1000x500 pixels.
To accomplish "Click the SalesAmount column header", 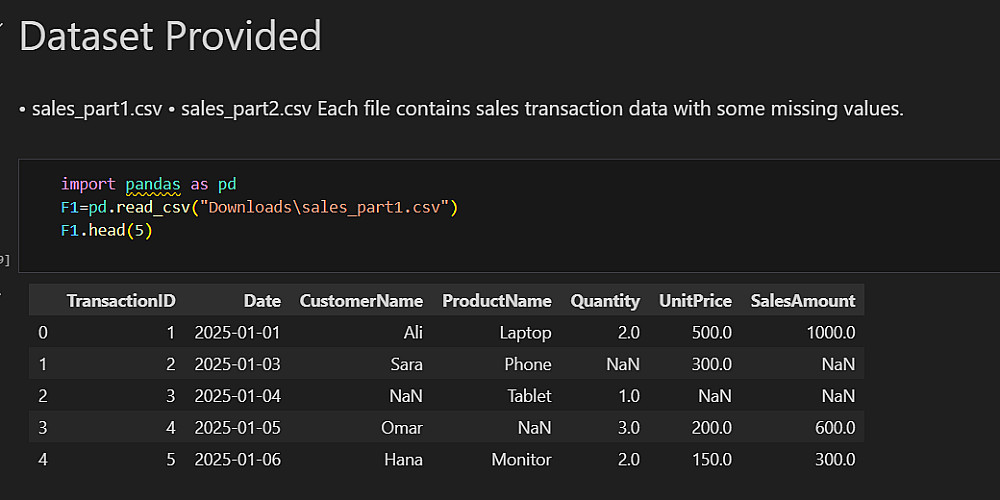I will [803, 301].
